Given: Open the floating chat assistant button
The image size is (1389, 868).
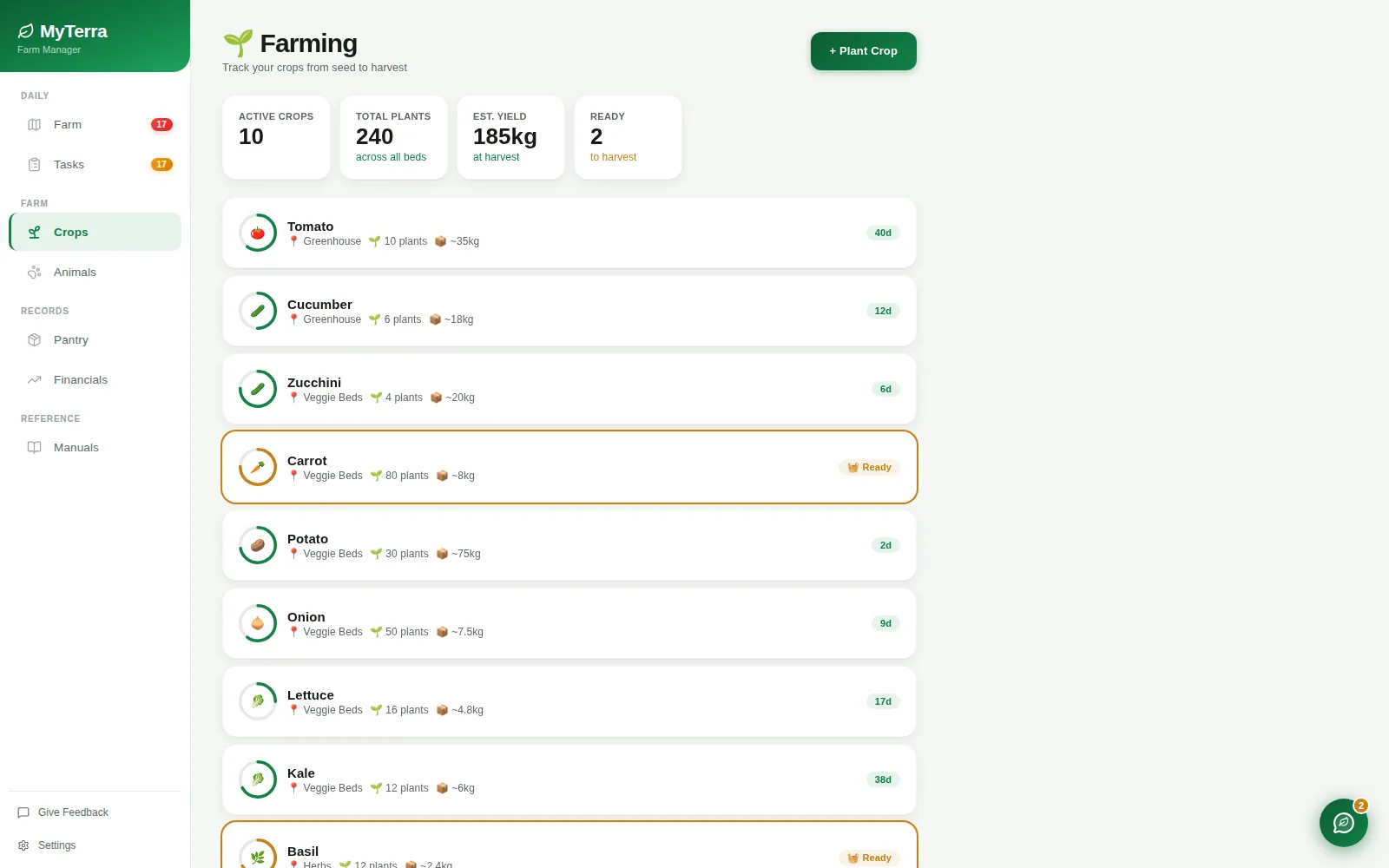Looking at the screenshot, I should tap(1344, 823).
